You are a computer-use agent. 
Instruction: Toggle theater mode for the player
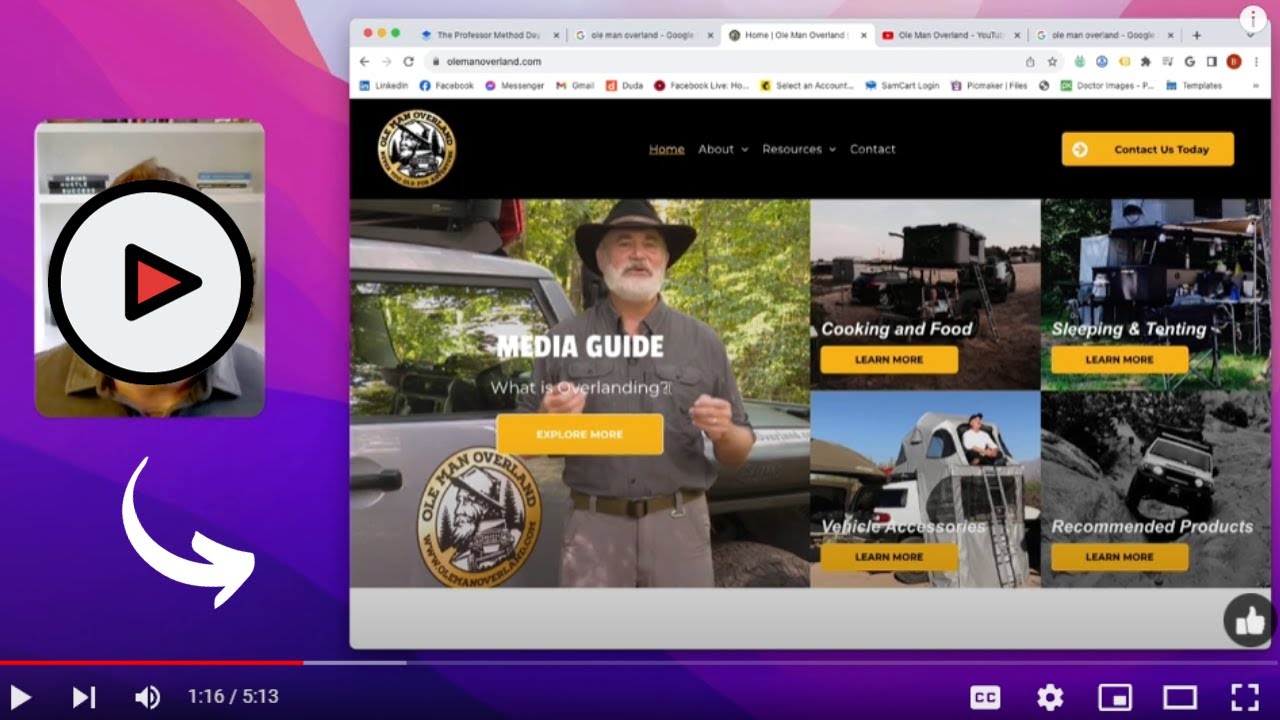click(1180, 697)
